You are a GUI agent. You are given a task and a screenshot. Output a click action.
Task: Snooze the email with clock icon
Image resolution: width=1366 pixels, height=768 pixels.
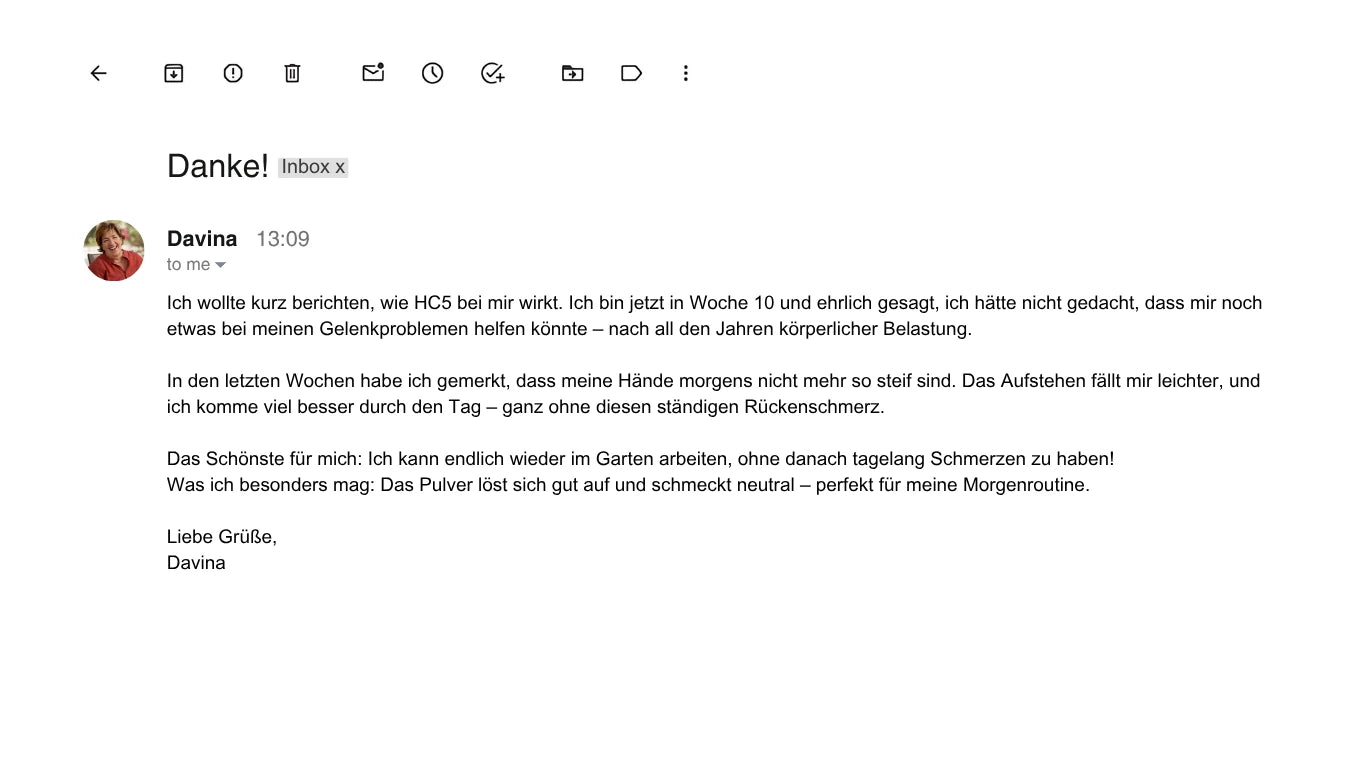(432, 73)
